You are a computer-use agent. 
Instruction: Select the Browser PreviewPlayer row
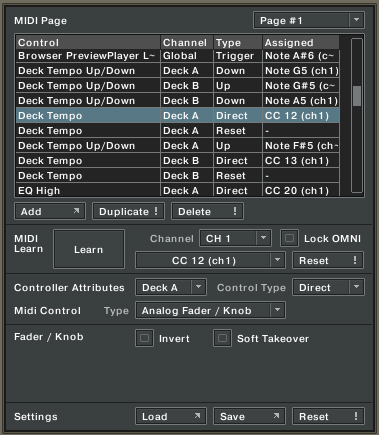pyautogui.click(x=178, y=56)
